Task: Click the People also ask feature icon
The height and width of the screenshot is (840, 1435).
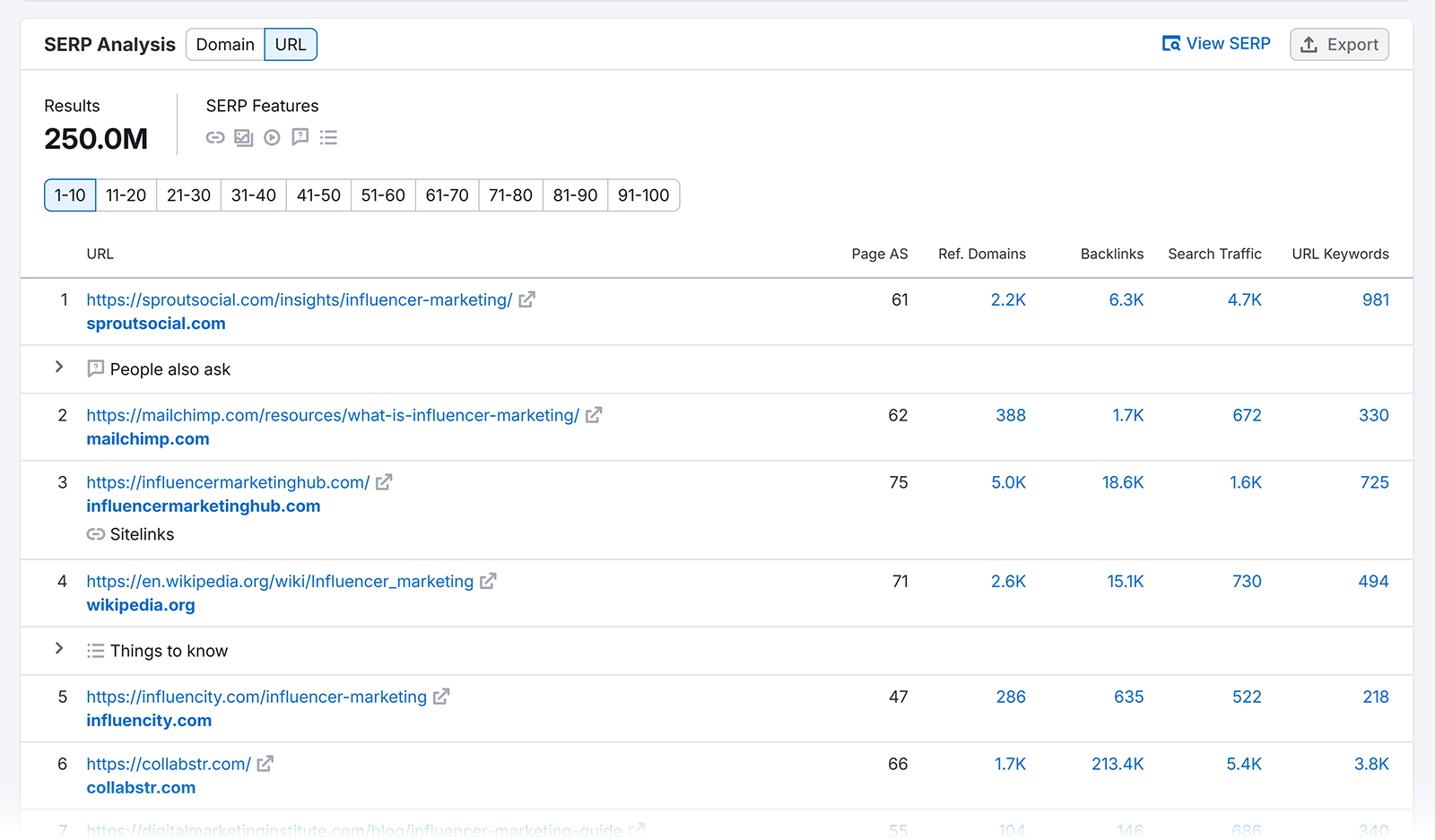Action: click(300, 137)
